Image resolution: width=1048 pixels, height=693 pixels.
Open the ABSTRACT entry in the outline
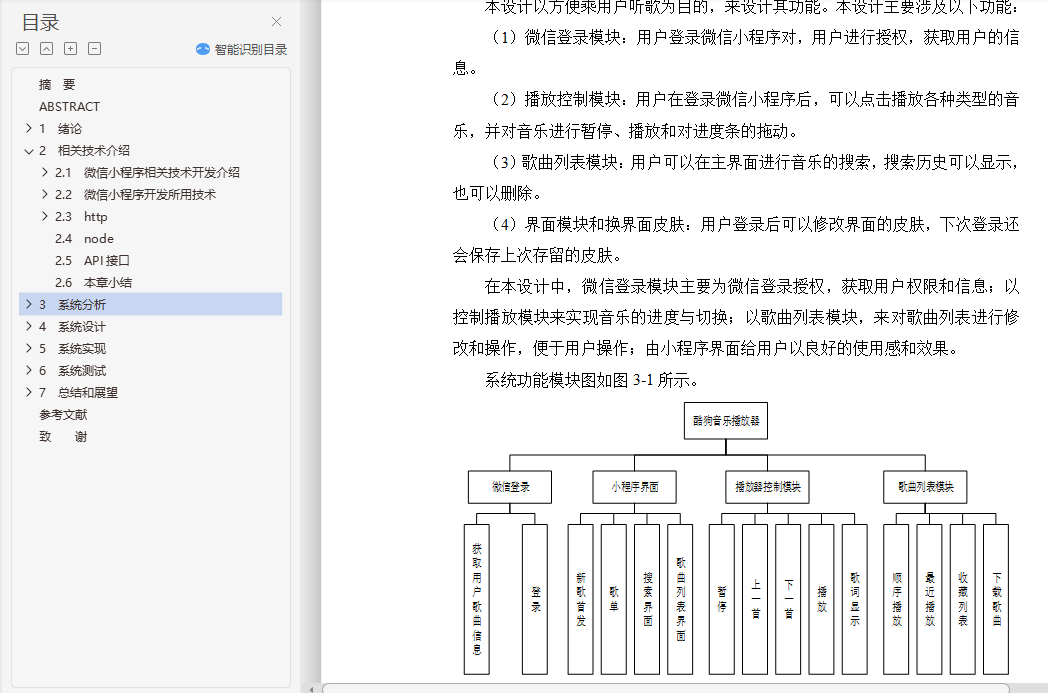coord(70,106)
